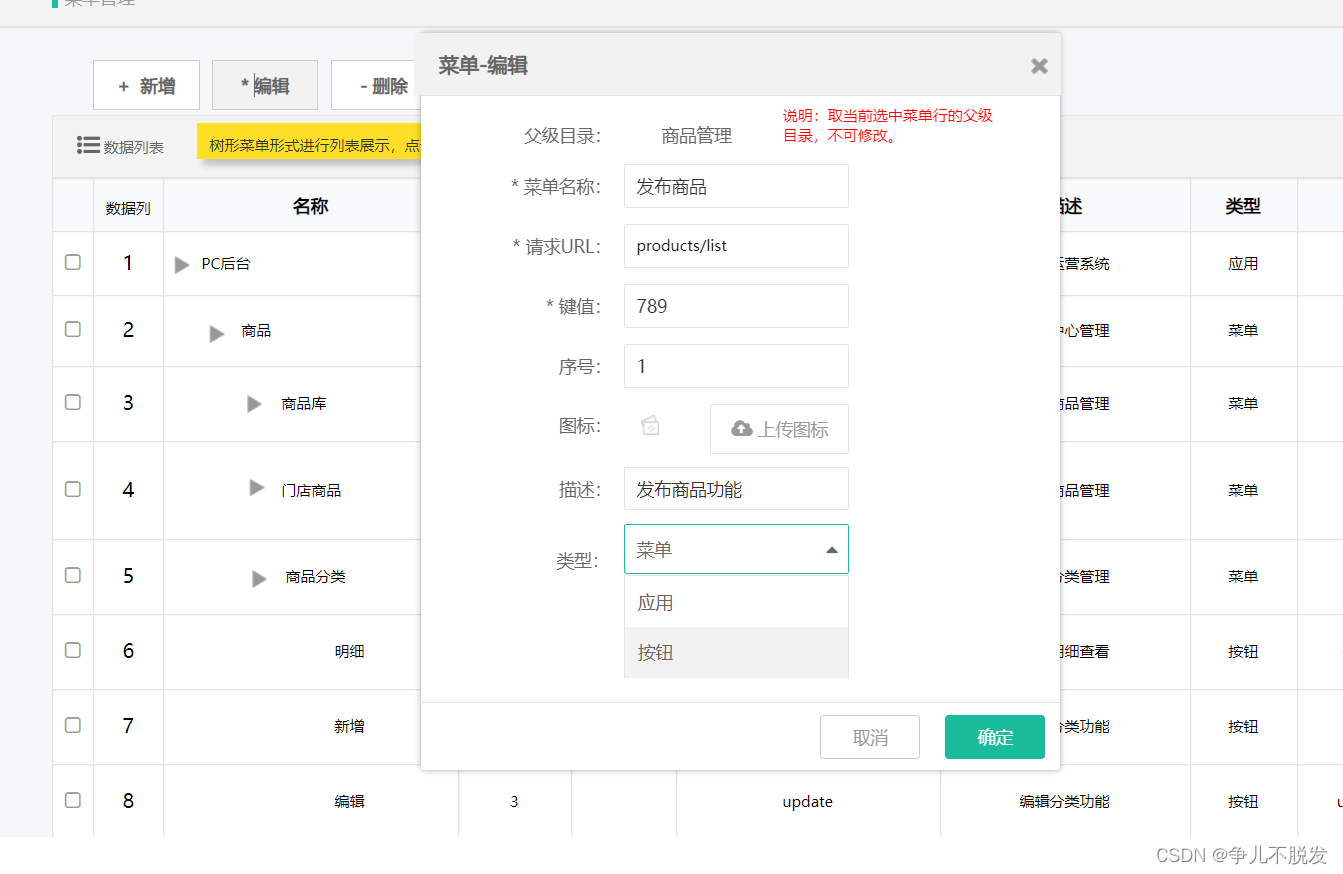Focus the 键值 field showing 789

(x=736, y=306)
